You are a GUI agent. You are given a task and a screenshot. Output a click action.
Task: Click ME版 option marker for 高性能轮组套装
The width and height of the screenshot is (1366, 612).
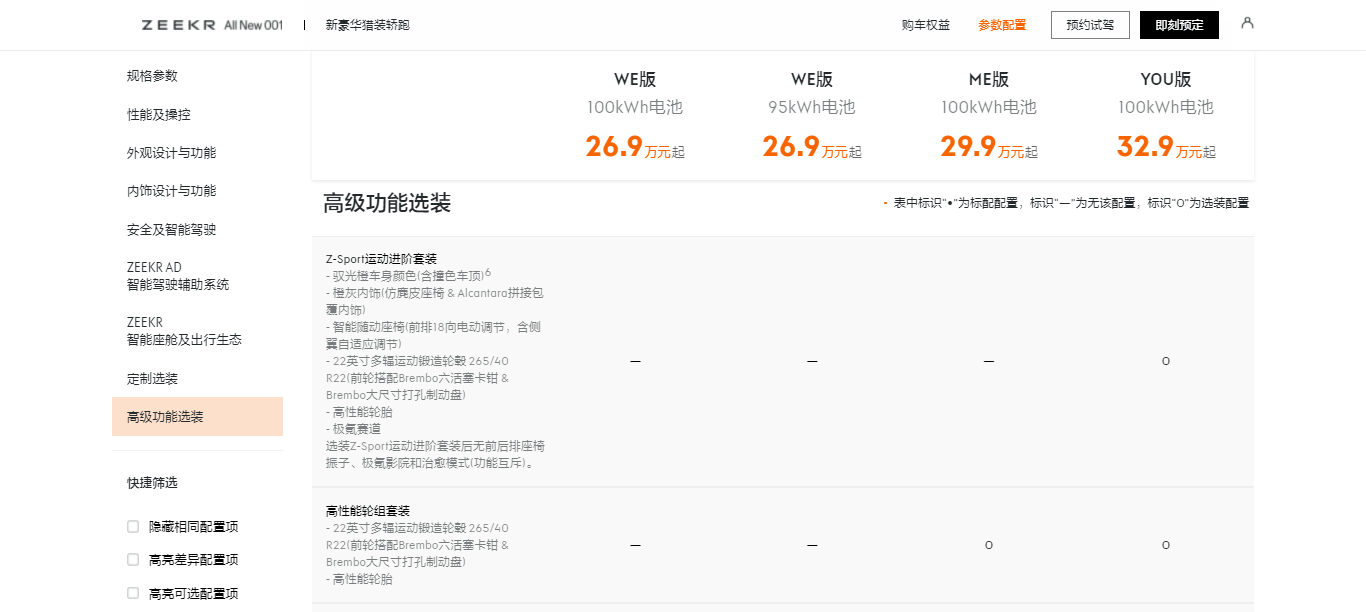coord(989,545)
